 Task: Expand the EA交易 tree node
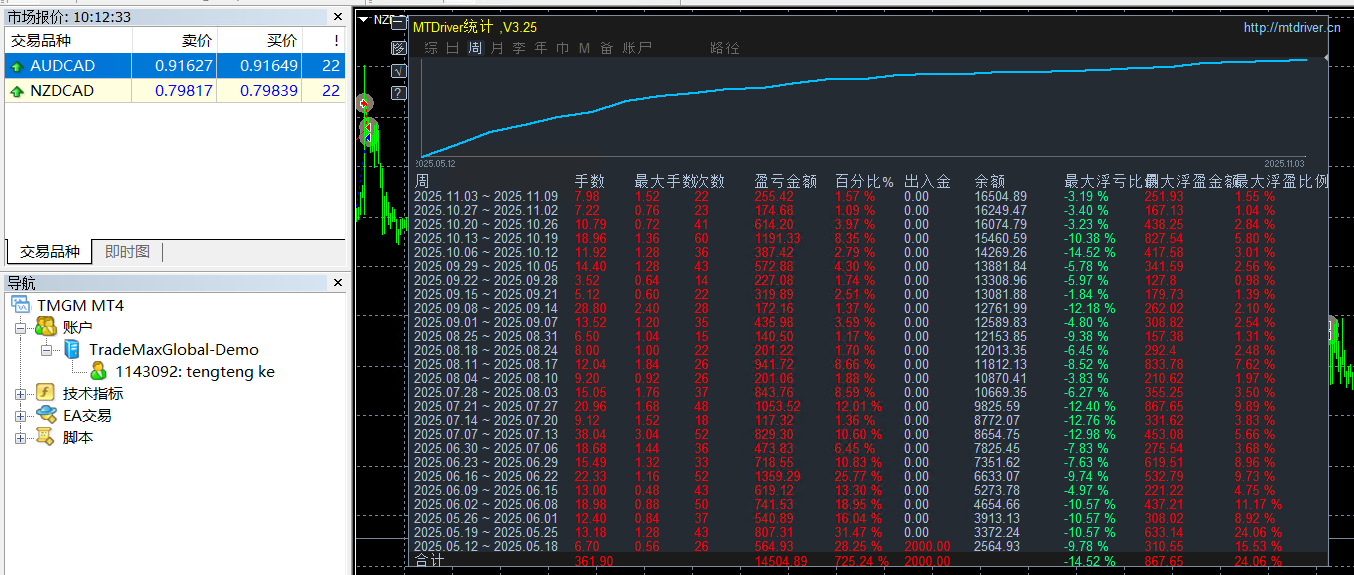[21, 416]
